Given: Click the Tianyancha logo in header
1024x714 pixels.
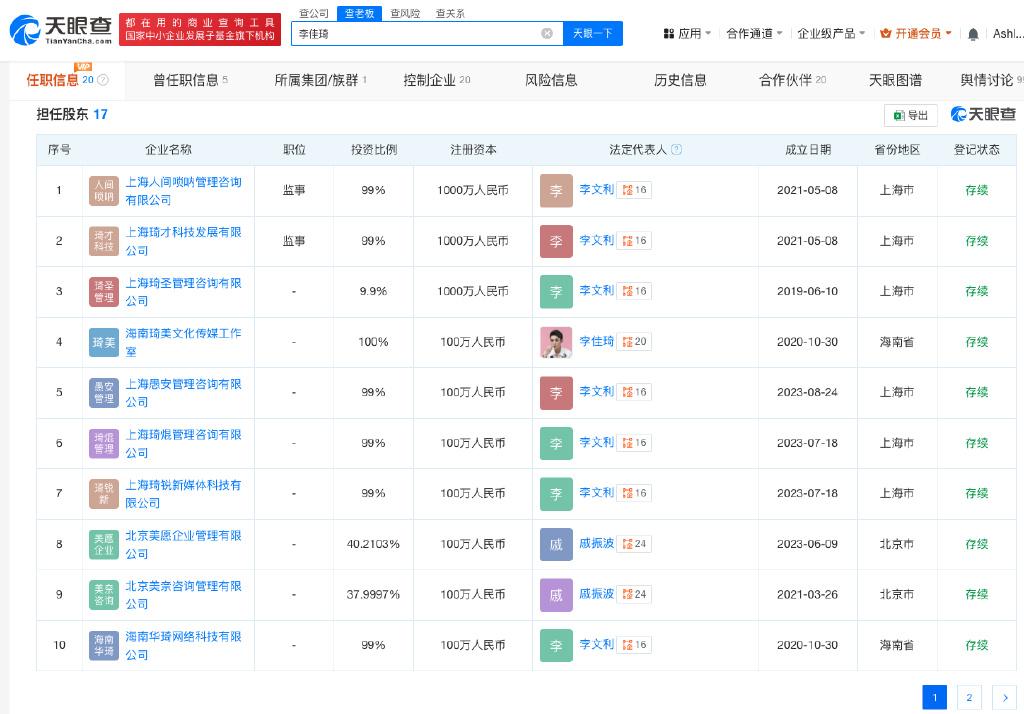Looking at the screenshot, I should point(60,30).
